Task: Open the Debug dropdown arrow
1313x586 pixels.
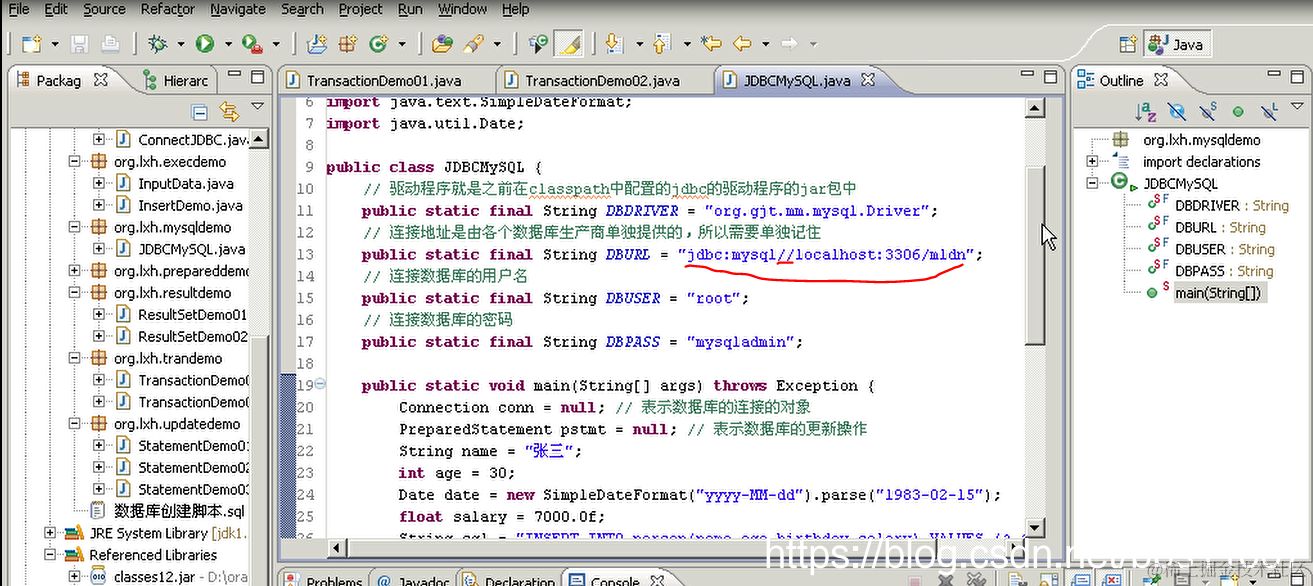Action: [181, 45]
